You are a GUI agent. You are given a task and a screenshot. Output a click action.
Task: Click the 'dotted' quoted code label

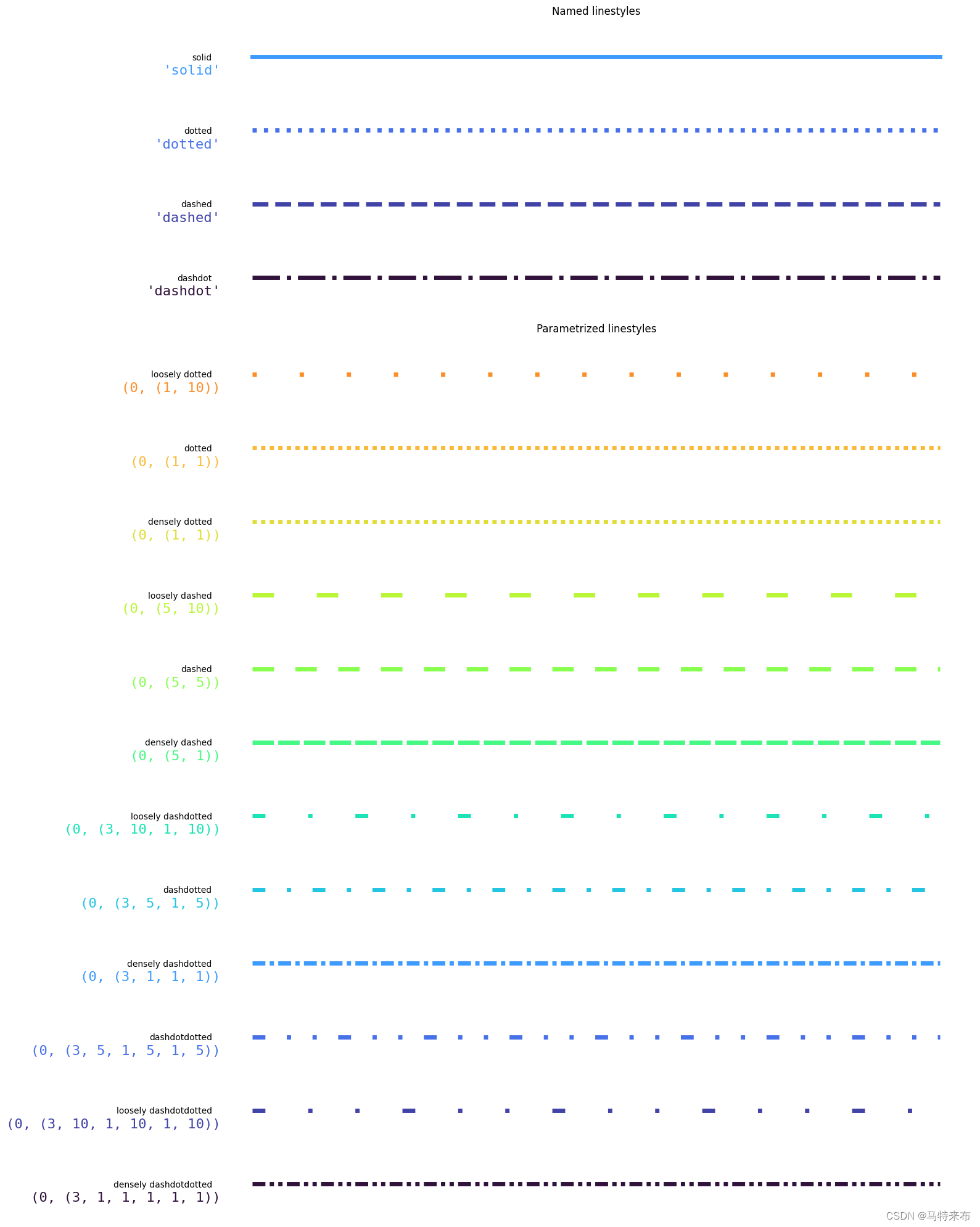click(187, 144)
